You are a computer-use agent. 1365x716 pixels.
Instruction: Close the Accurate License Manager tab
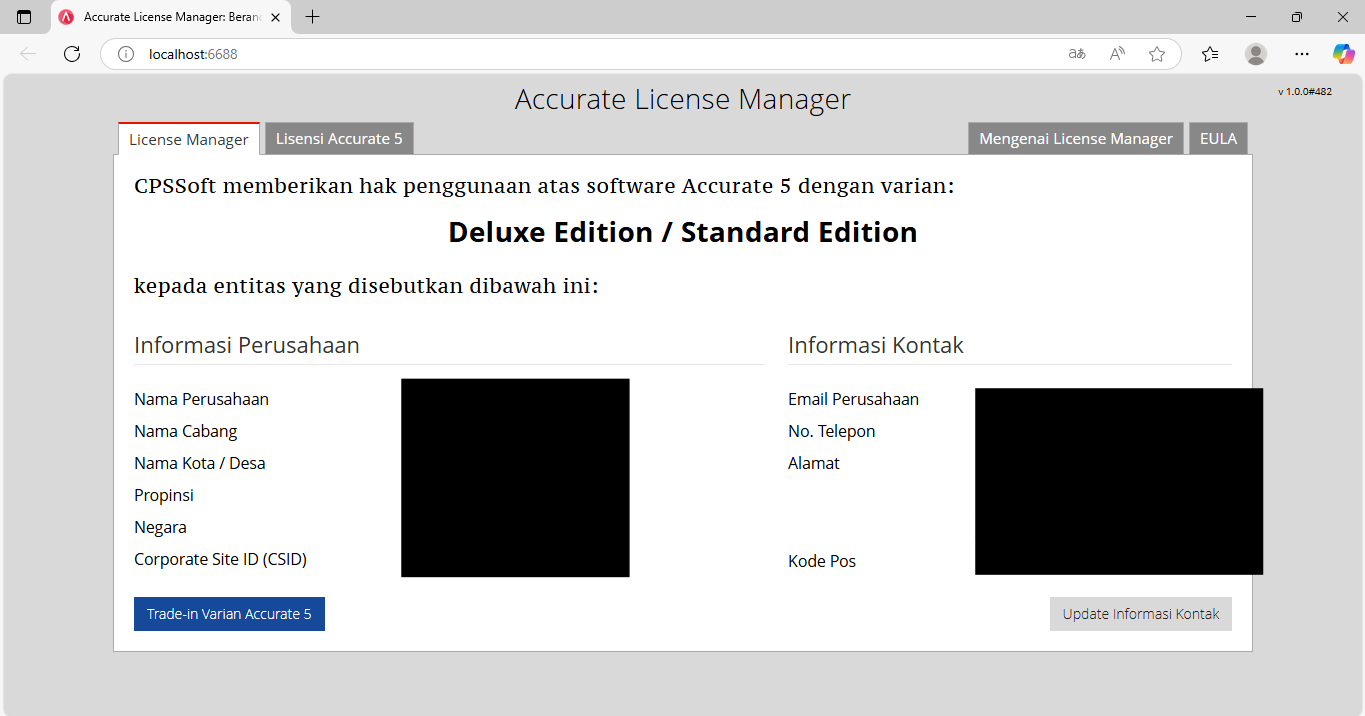point(276,17)
